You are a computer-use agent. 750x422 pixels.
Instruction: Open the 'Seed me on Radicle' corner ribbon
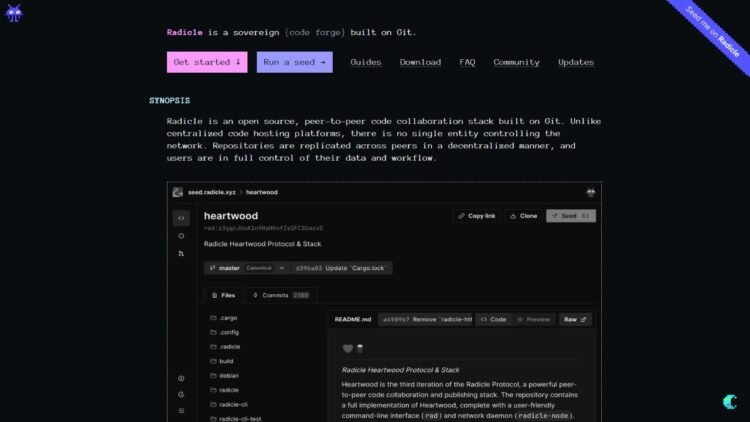click(713, 32)
